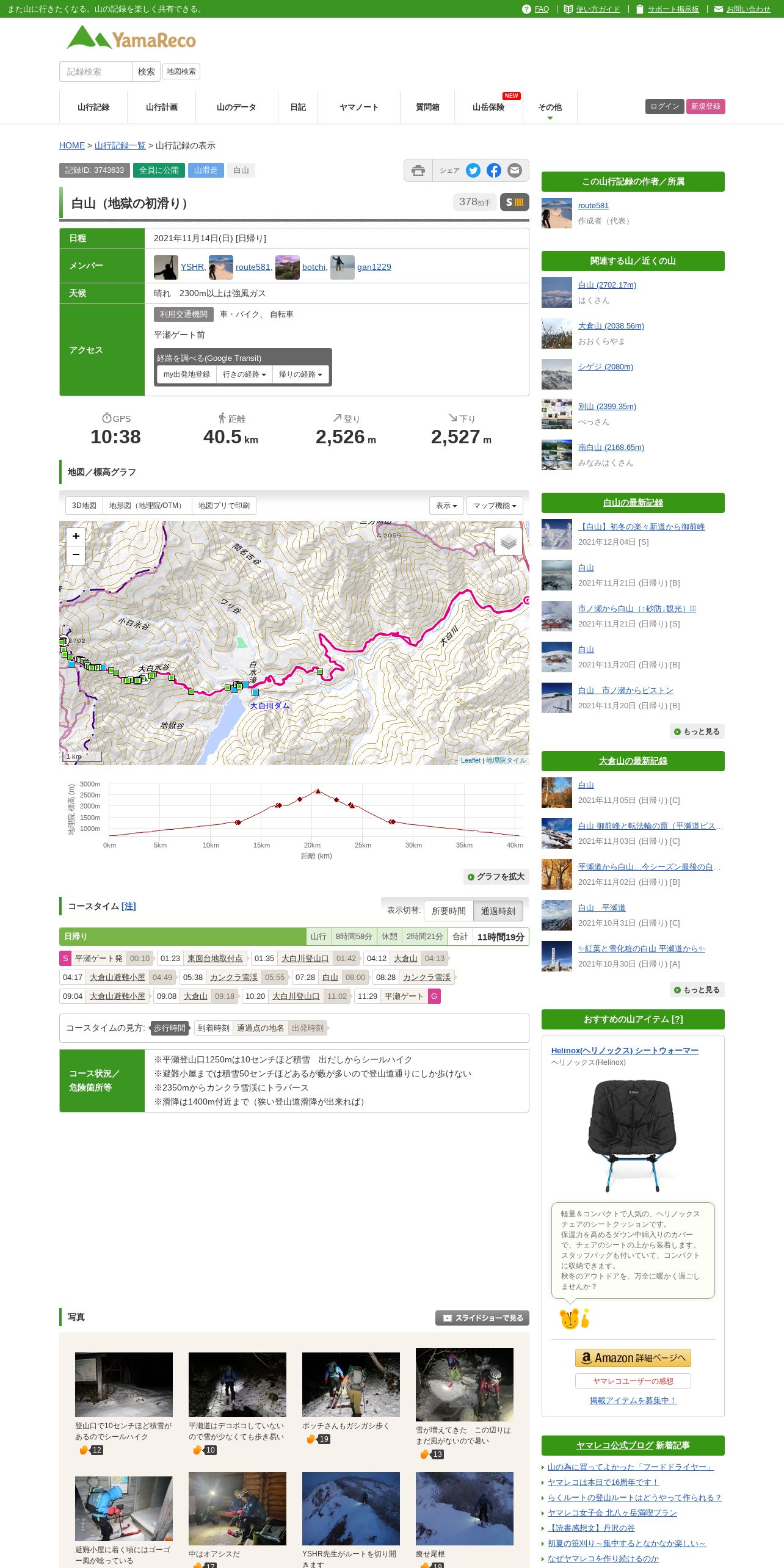Click the printer icon
784x1568 pixels.
click(418, 171)
